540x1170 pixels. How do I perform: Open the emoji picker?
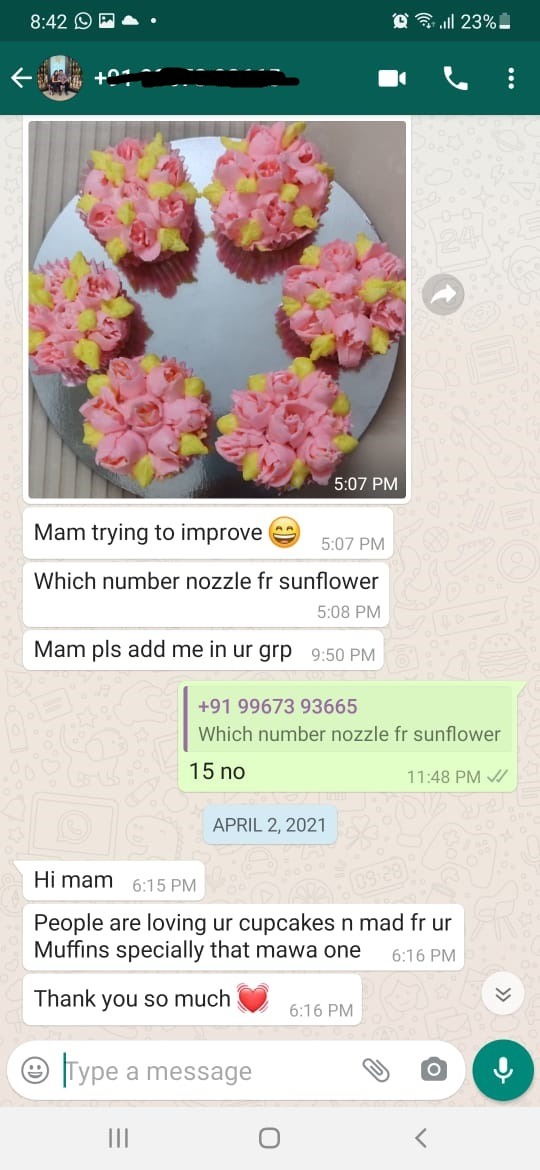(x=34, y=1071)
